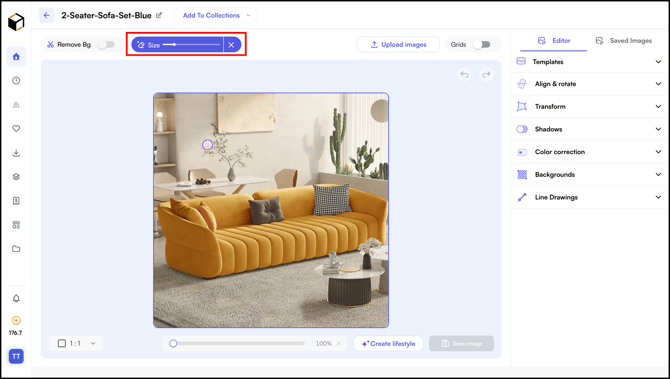Screen dimensions: 670x379
Task: Click the Transform panel icon
Action: 522,106
